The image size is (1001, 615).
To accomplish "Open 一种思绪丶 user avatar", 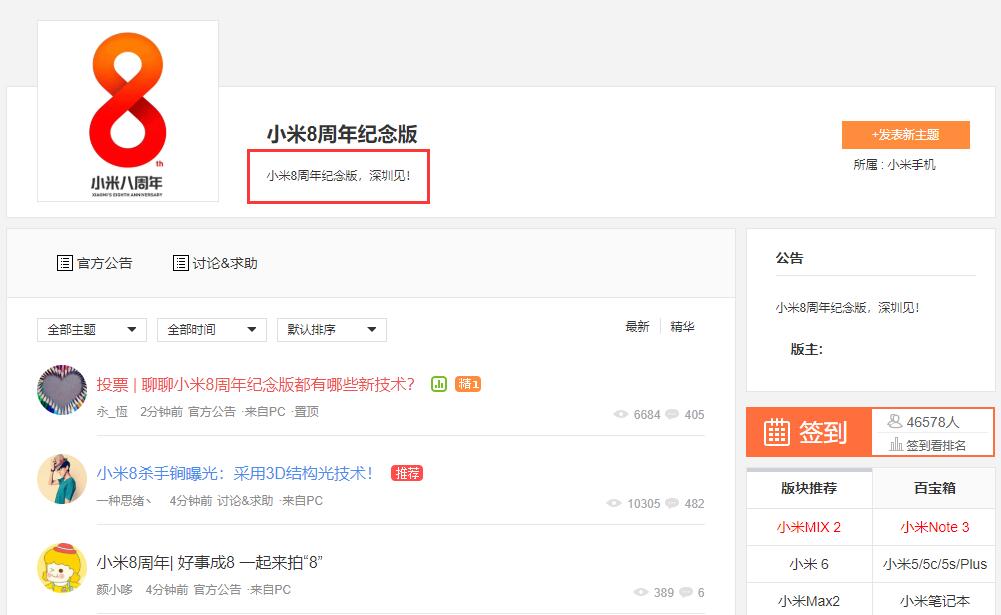I will point(62,479).
